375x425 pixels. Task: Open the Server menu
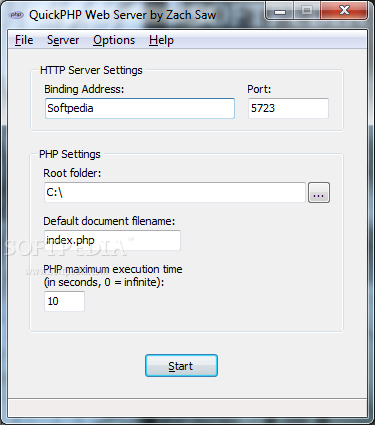click(x=63, y=40)
